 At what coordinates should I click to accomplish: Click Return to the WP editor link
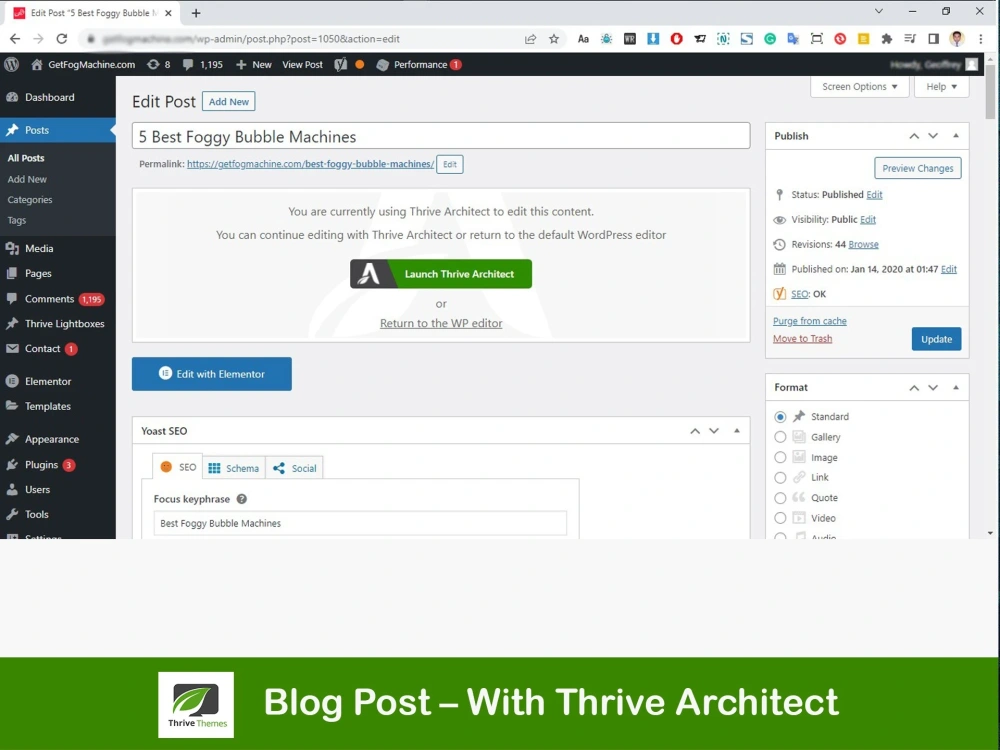(x=441, y=323)
